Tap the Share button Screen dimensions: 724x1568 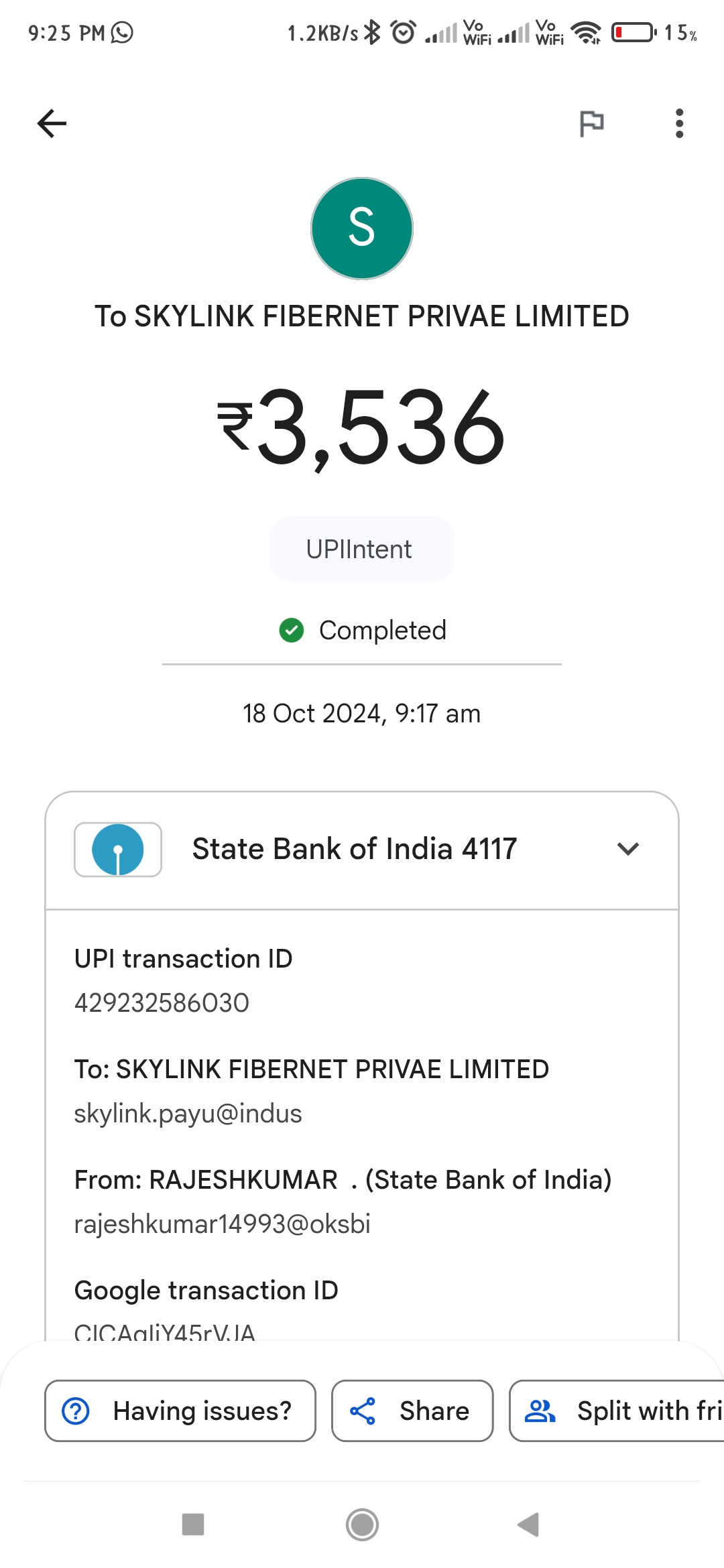click(412, 1411)
